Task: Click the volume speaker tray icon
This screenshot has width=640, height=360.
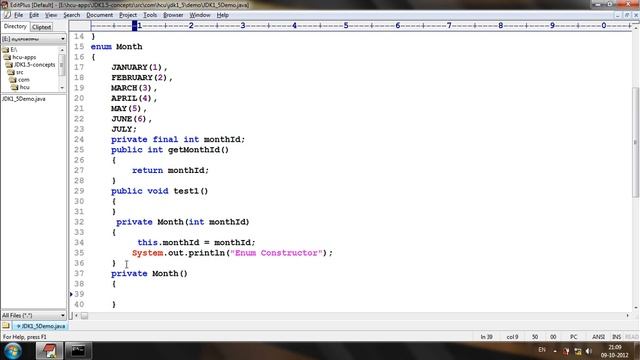Action: tap(589, 351)
